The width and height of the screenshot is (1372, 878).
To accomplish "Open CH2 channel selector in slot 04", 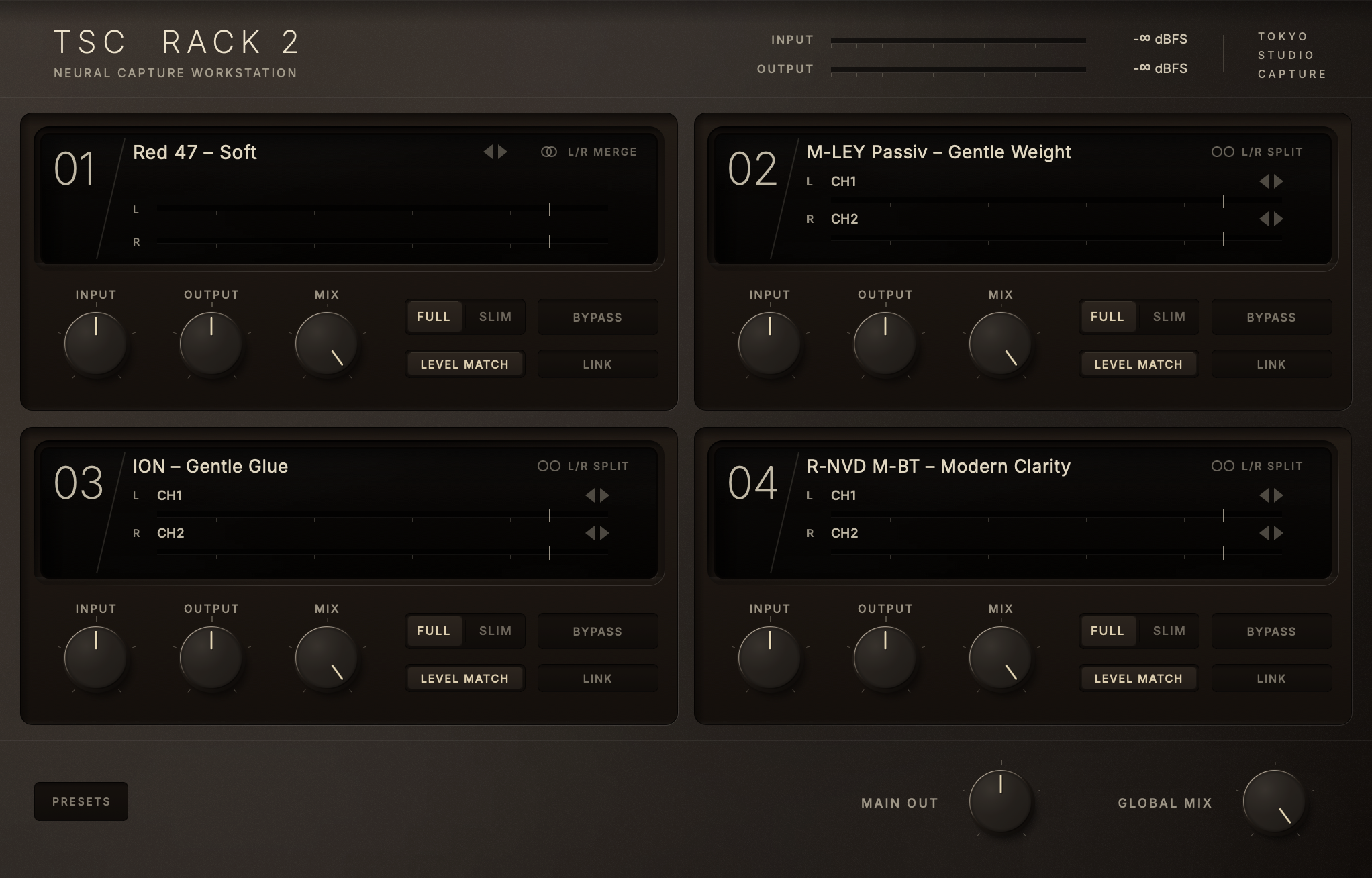I will click(844, 533).
